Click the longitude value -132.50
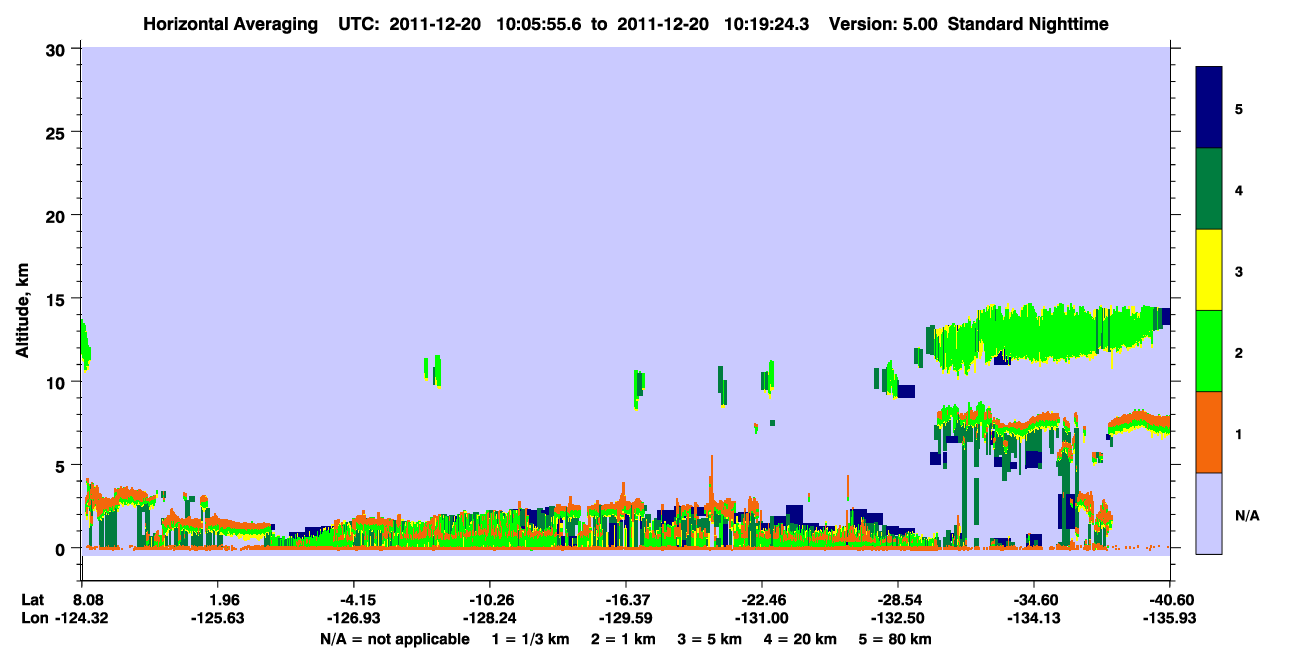The image size is (1300, 667). coord(898,619)
